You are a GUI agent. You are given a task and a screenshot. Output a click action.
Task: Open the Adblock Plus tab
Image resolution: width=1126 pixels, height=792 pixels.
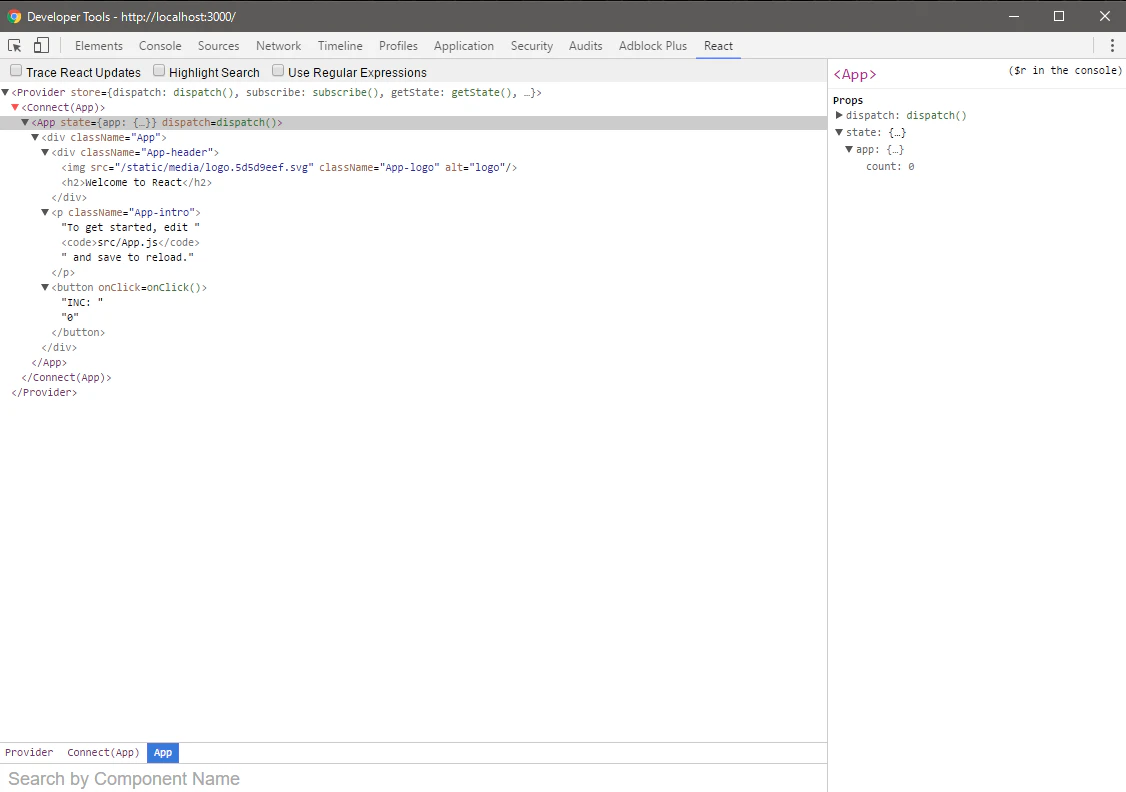pyautogui.click(x=653, y=46)
